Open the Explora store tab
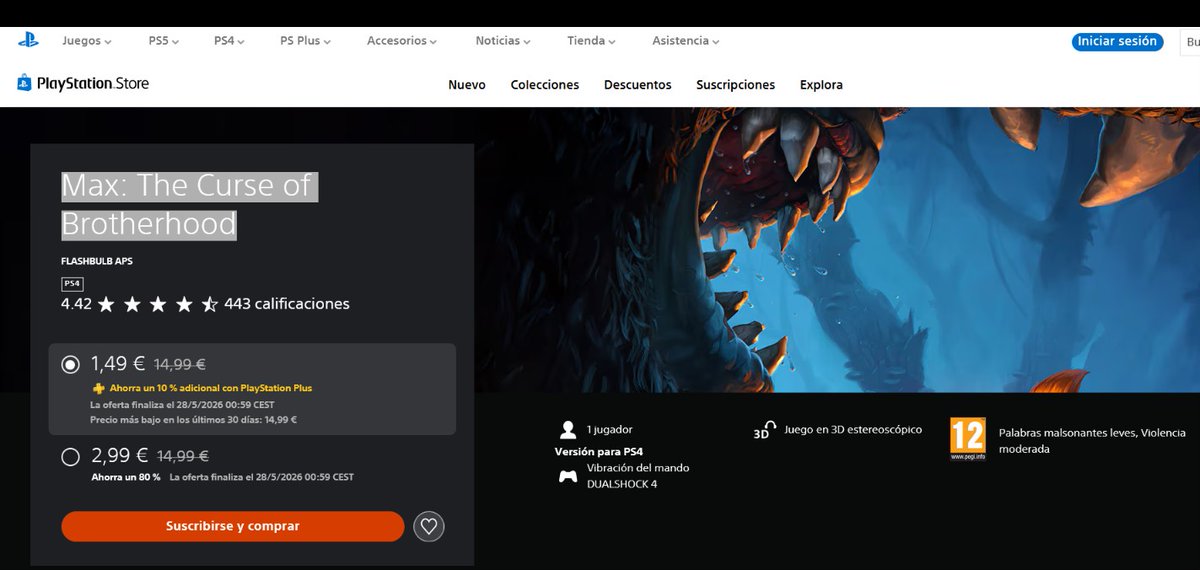The height and width of the screenshot is (570, 1200). pos(821,85)
